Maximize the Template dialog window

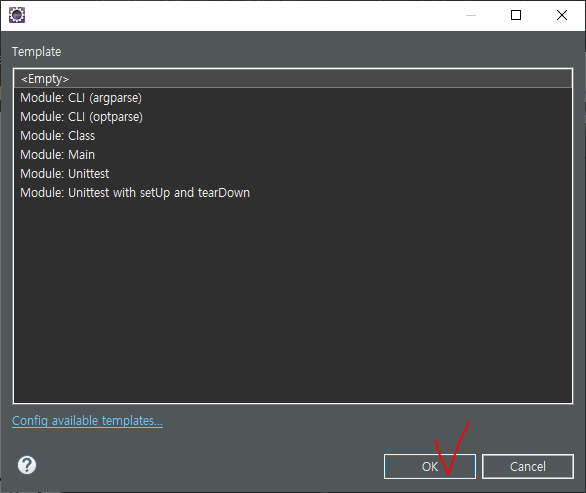coord(516,15)
